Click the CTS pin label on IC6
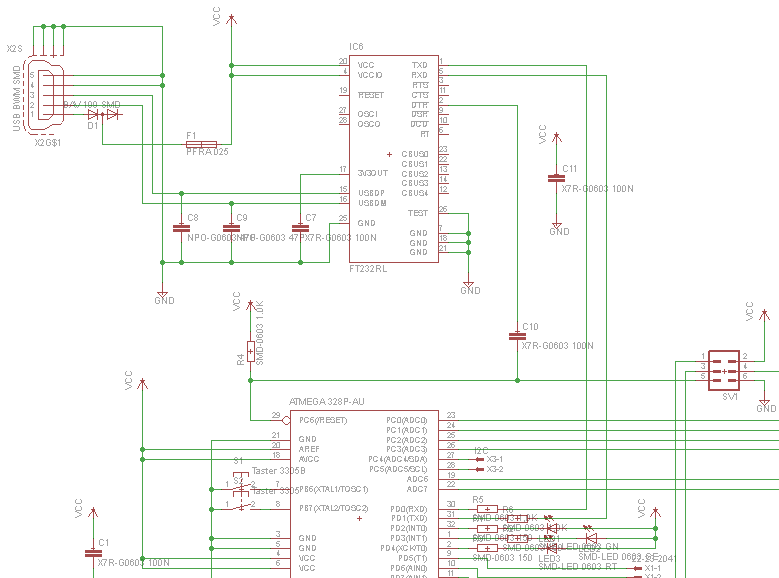This screenshot has width=779, height=578. coord(420,95)
